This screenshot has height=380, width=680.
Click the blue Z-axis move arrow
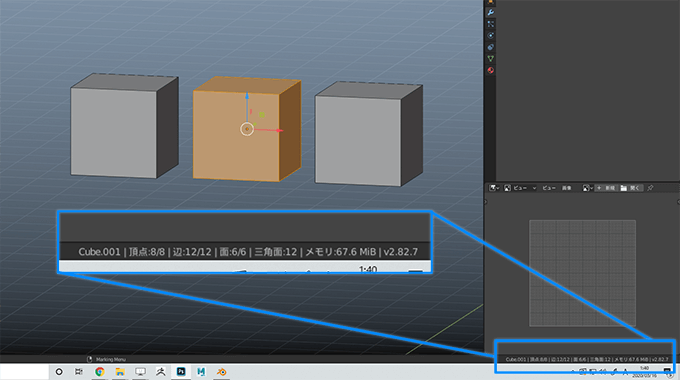point(247,96)
